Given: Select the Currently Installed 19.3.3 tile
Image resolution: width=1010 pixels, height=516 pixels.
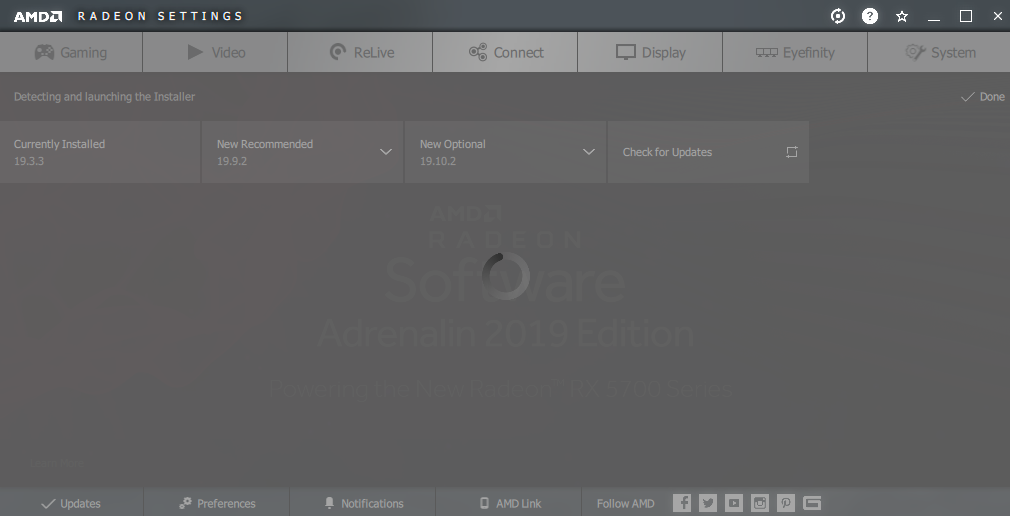Looking at the screenshot, I should coord(100,152).
